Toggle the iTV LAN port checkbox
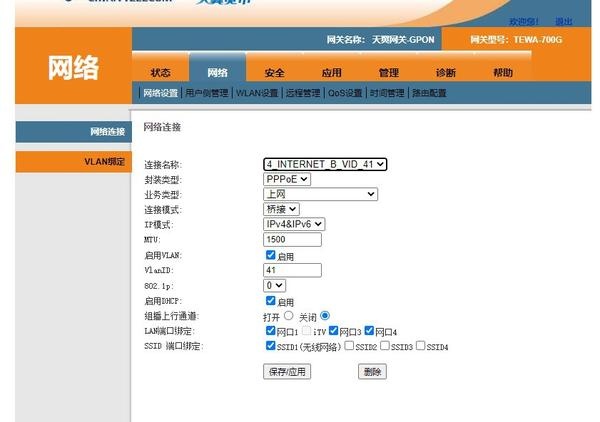600x422 pixels. click(307, 331)
